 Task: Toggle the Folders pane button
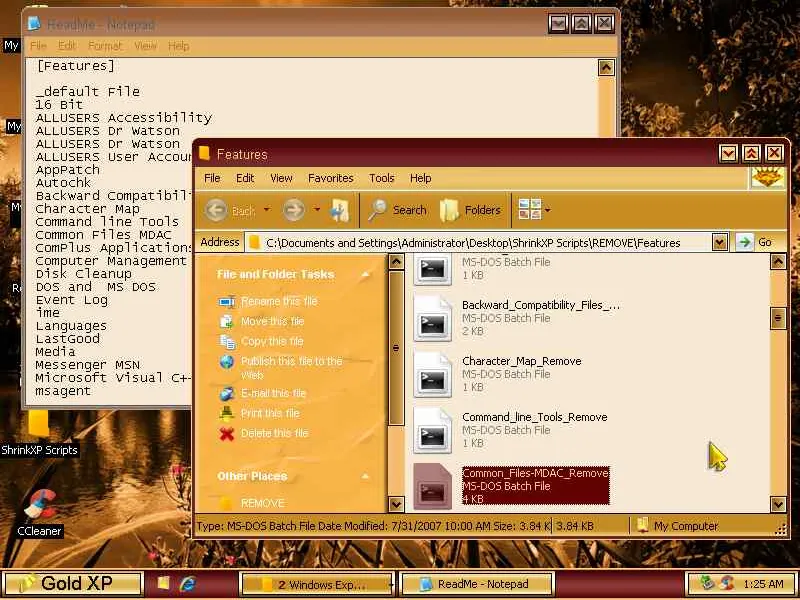(470, 210)
